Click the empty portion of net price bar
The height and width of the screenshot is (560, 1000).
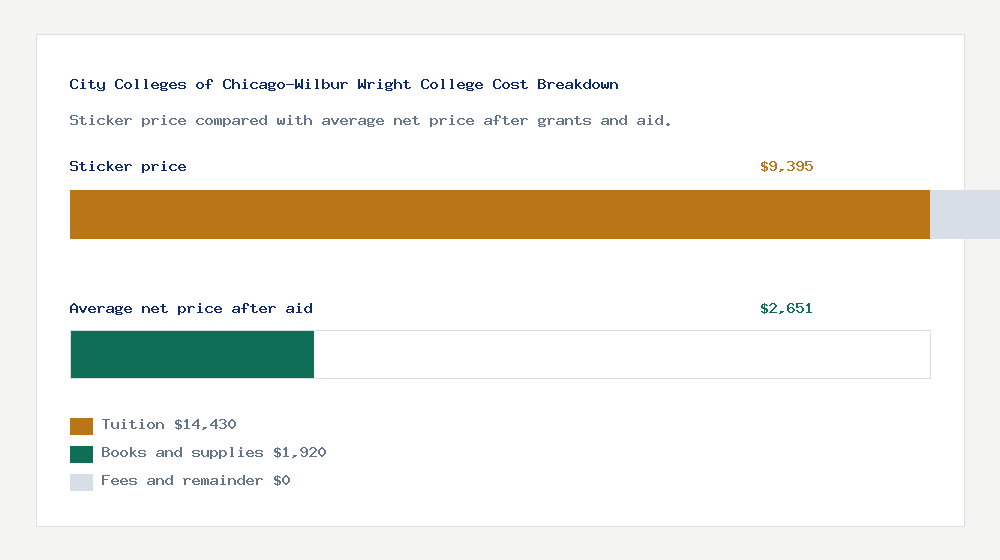(622, 355)
